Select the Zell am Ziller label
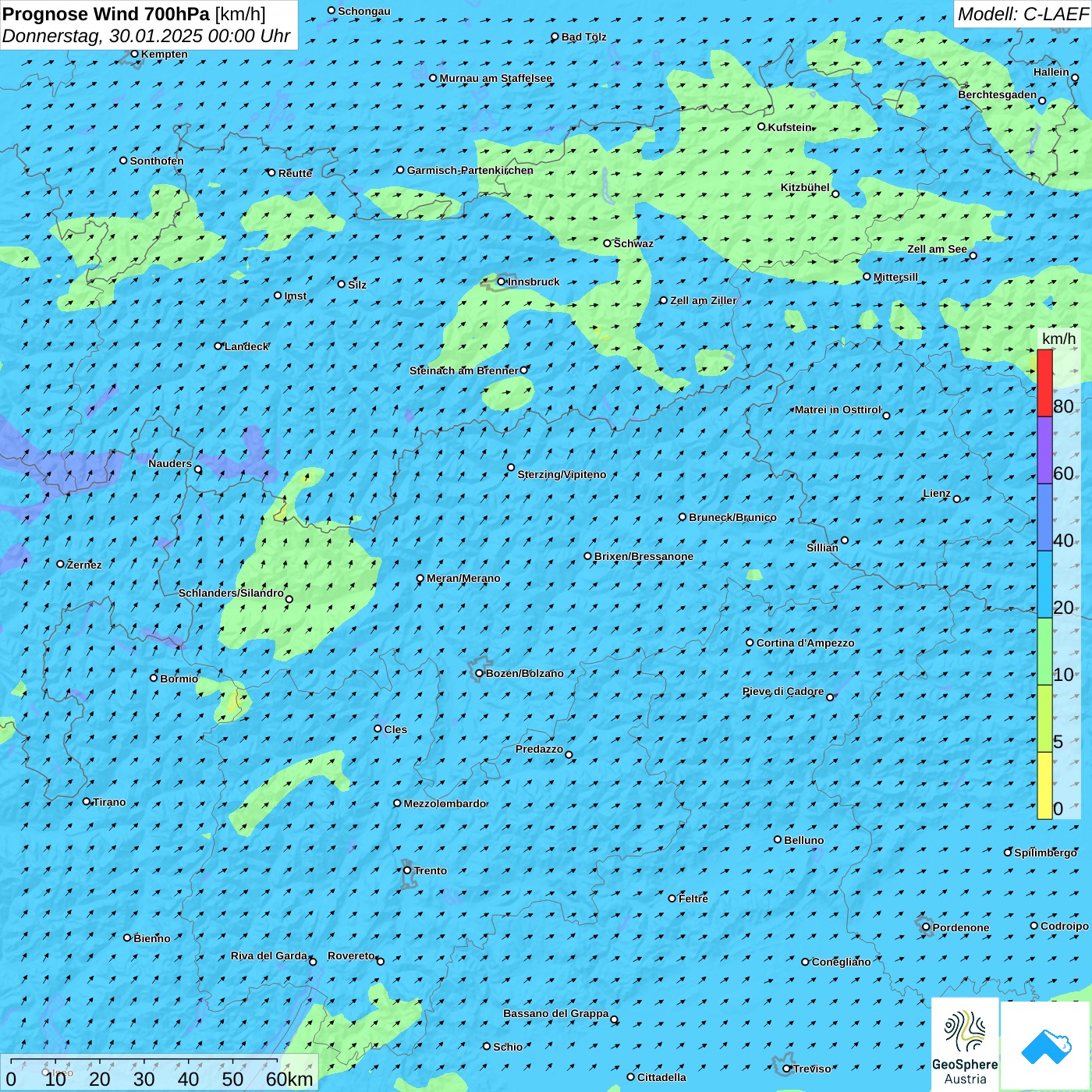This screenshot has height=1092, width=1092. click(x=703, y=300)
